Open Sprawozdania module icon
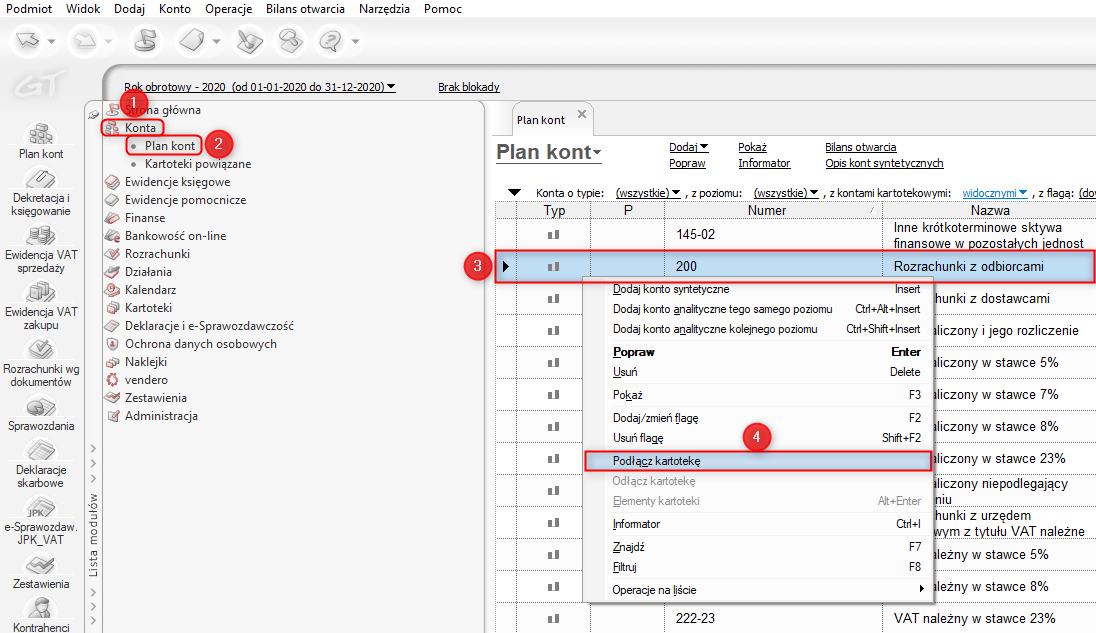 (x=41, y=407)
